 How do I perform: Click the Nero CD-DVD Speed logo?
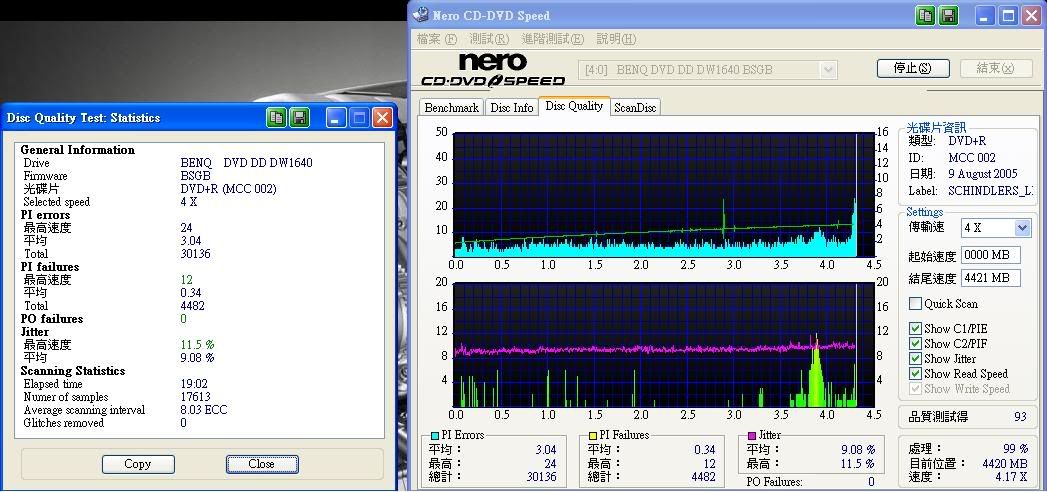[493, 70]
